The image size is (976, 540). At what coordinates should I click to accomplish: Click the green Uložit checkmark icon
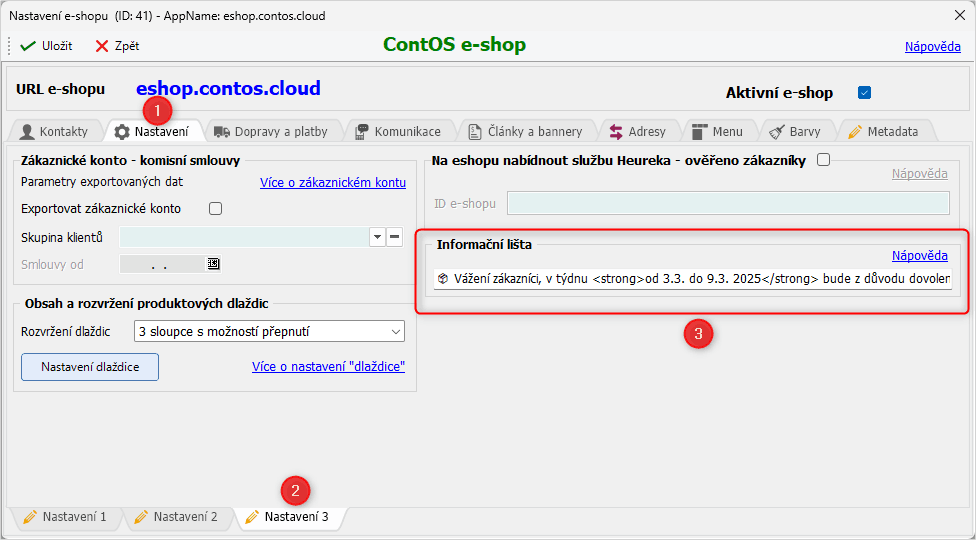[x=28, y=46]
